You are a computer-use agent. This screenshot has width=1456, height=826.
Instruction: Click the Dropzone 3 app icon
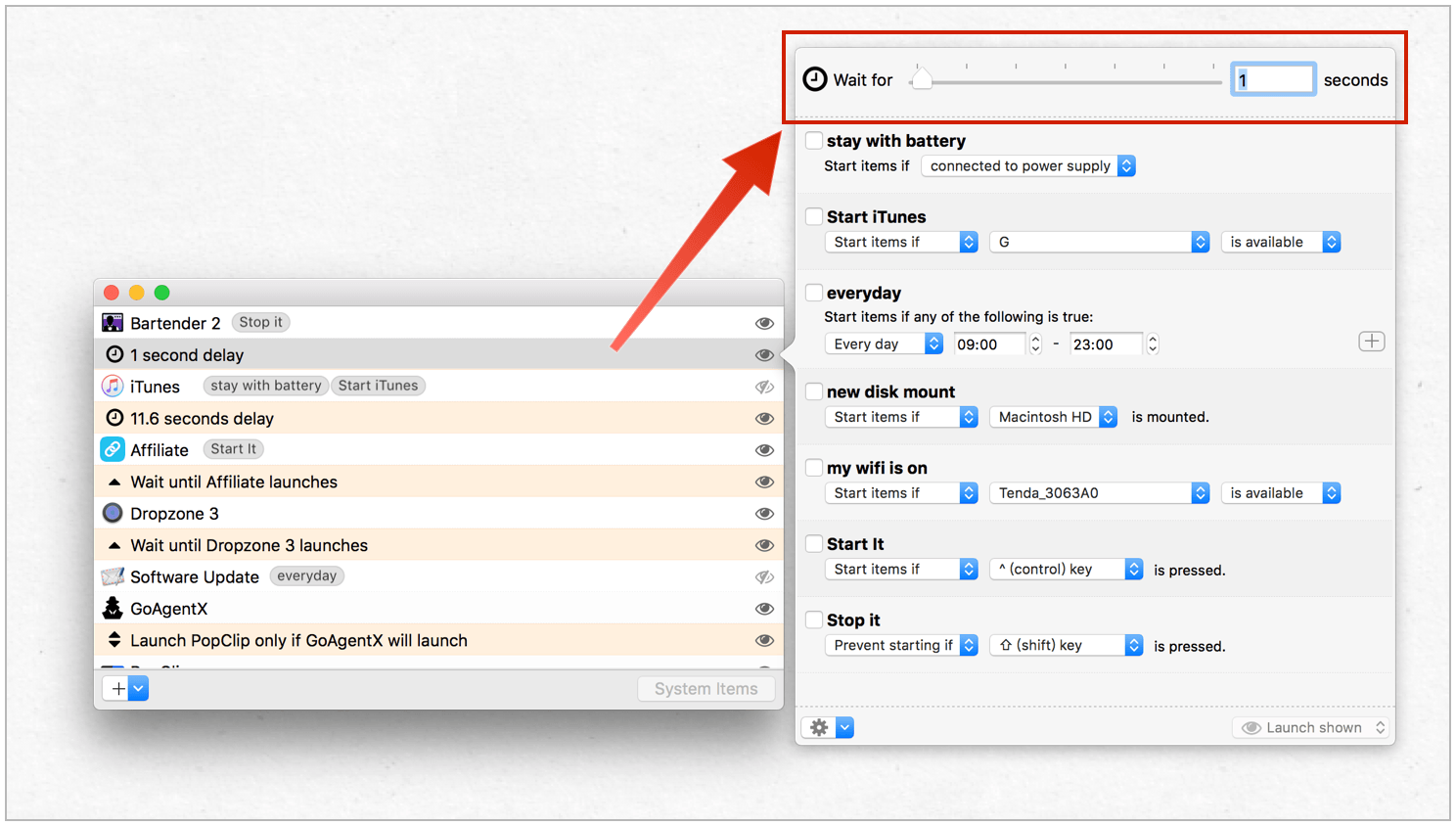[113, 514]
